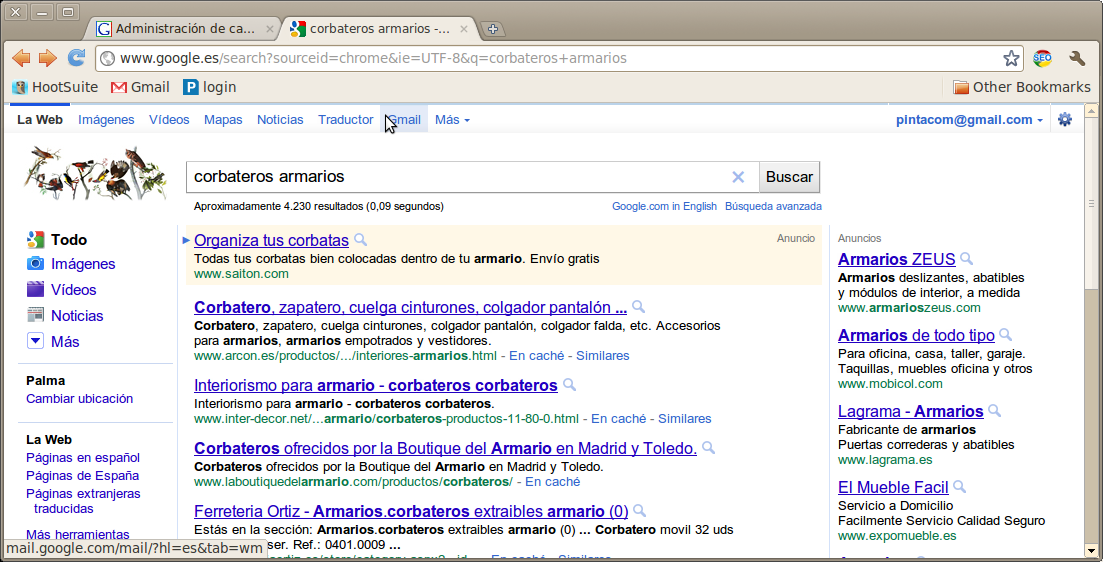Bookmark this page with the star icon
This screenshot has height=562, width=1103.
1011,58
